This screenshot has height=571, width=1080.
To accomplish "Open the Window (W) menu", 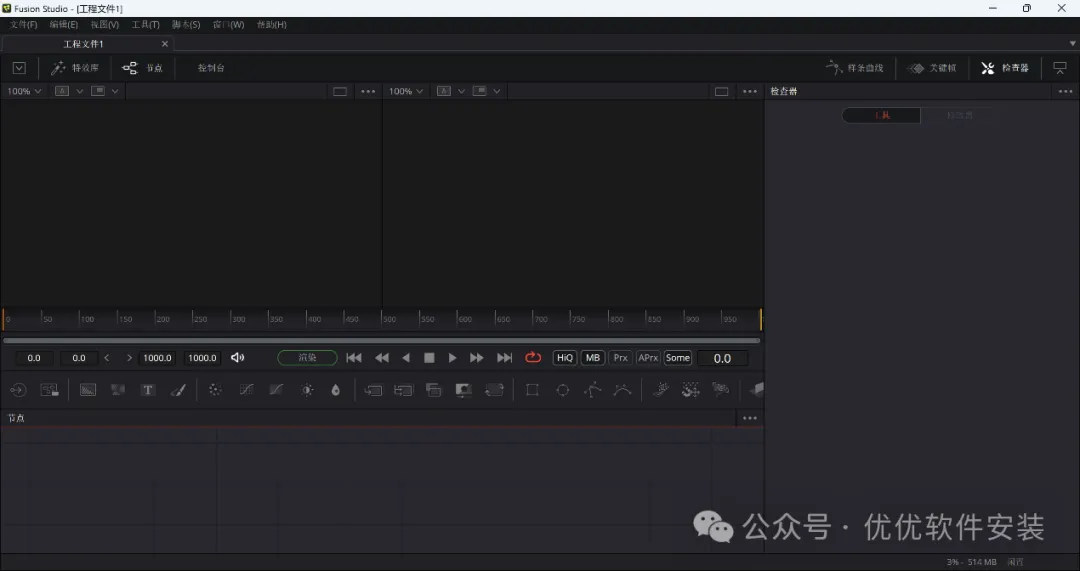I will [x=228, y=24].
